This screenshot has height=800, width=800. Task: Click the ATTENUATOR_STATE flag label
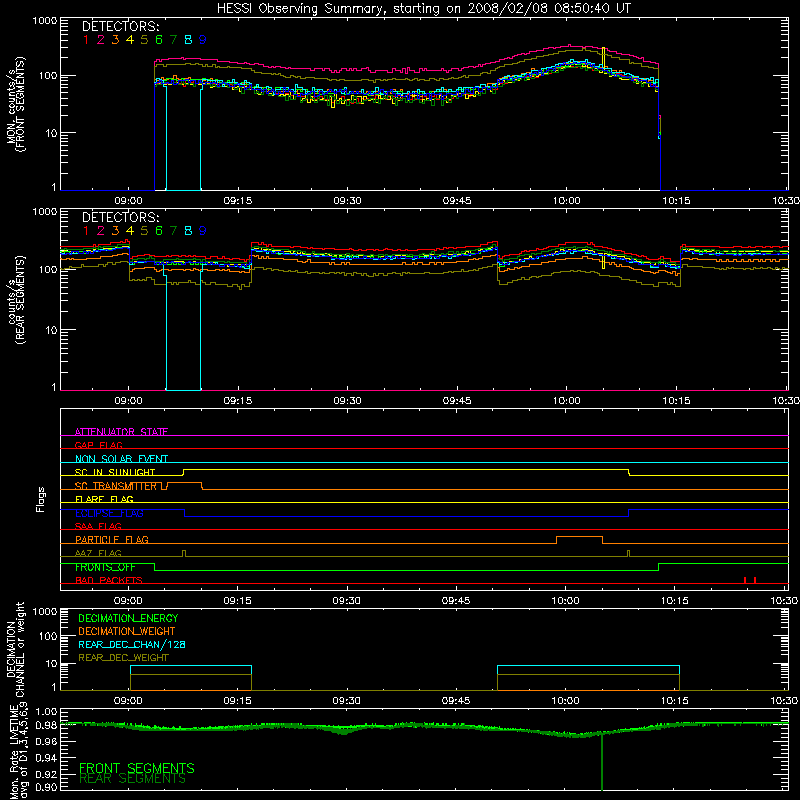coord(121,432)
